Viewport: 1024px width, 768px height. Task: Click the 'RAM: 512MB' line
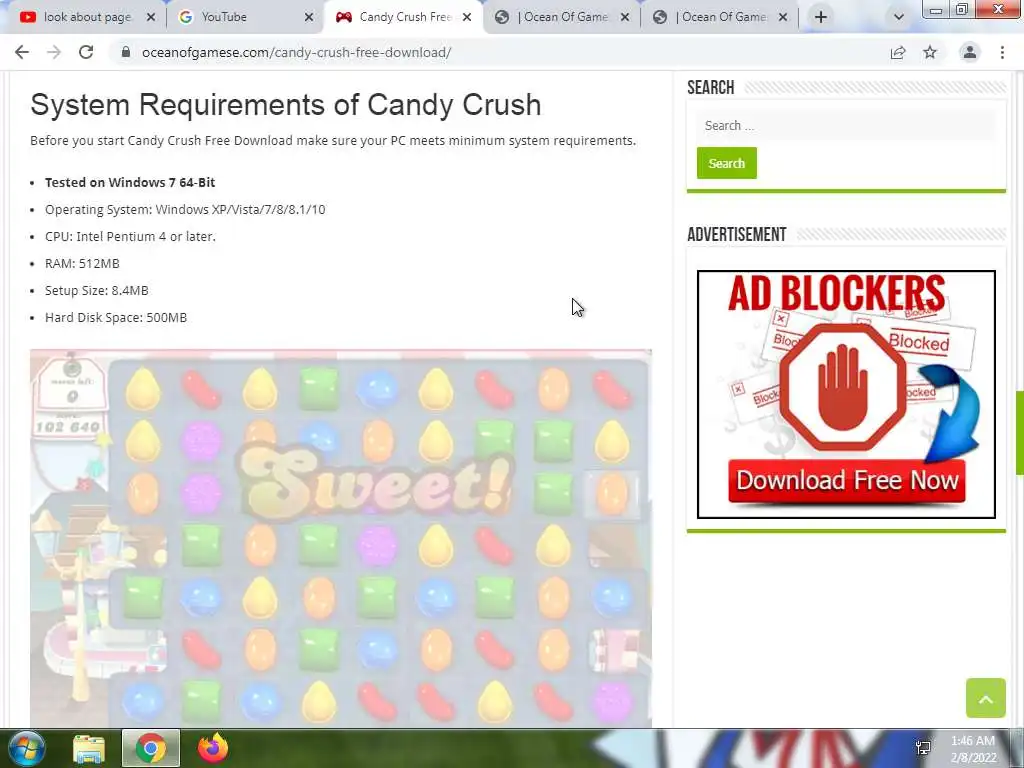(82, 263)
